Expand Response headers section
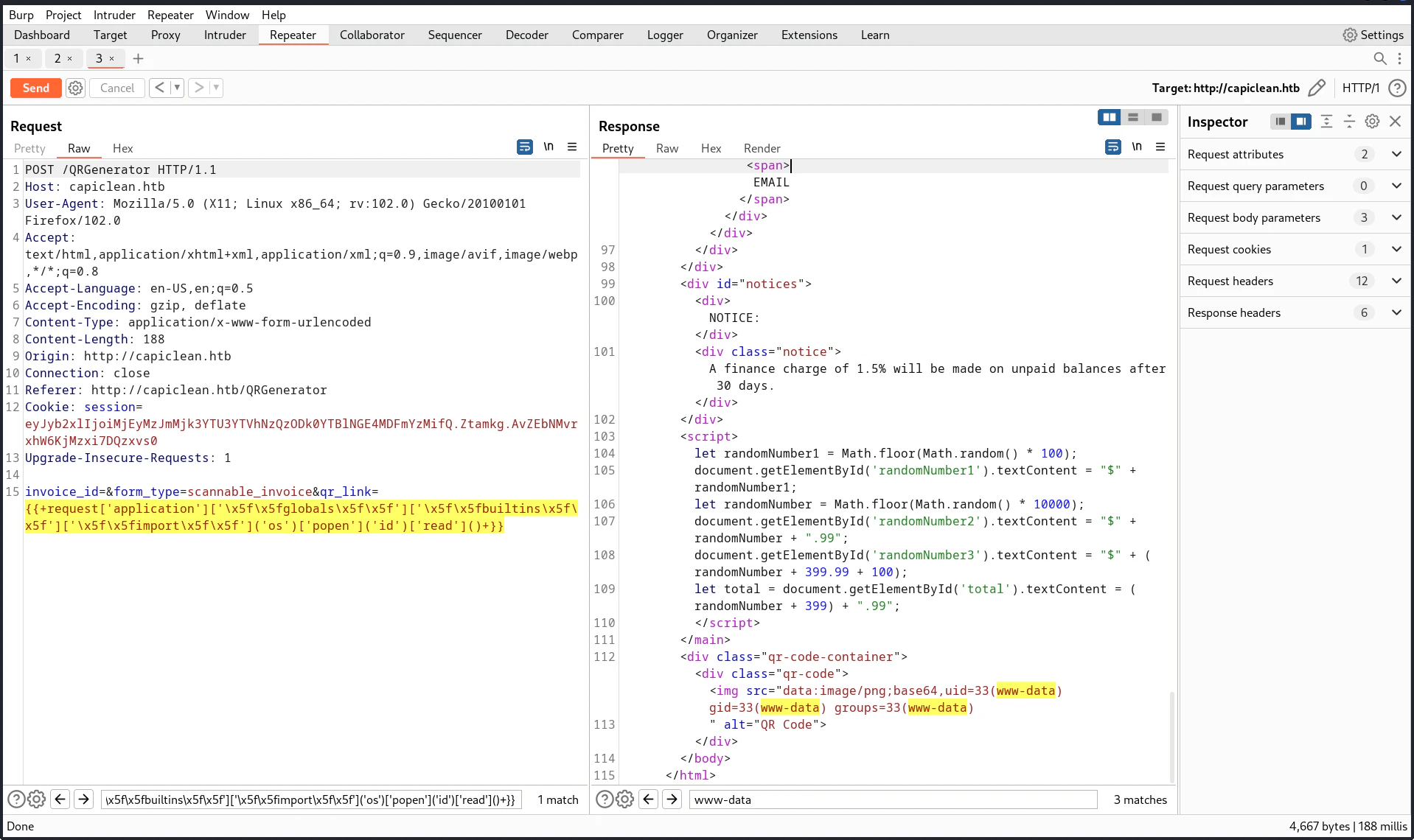Screen dimensions: 1414x840 tap(1294, 312)
